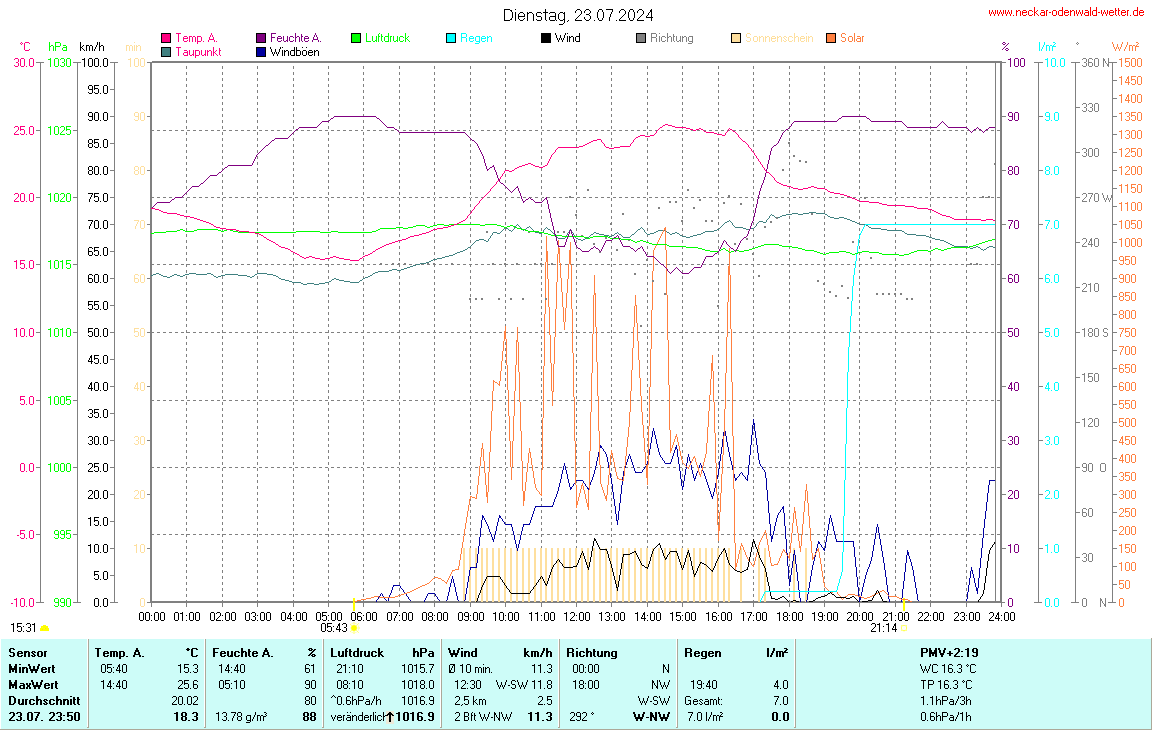Click the Luftdruck header in data table
The width and height of the screenshot is (1152, 730).
357,652
